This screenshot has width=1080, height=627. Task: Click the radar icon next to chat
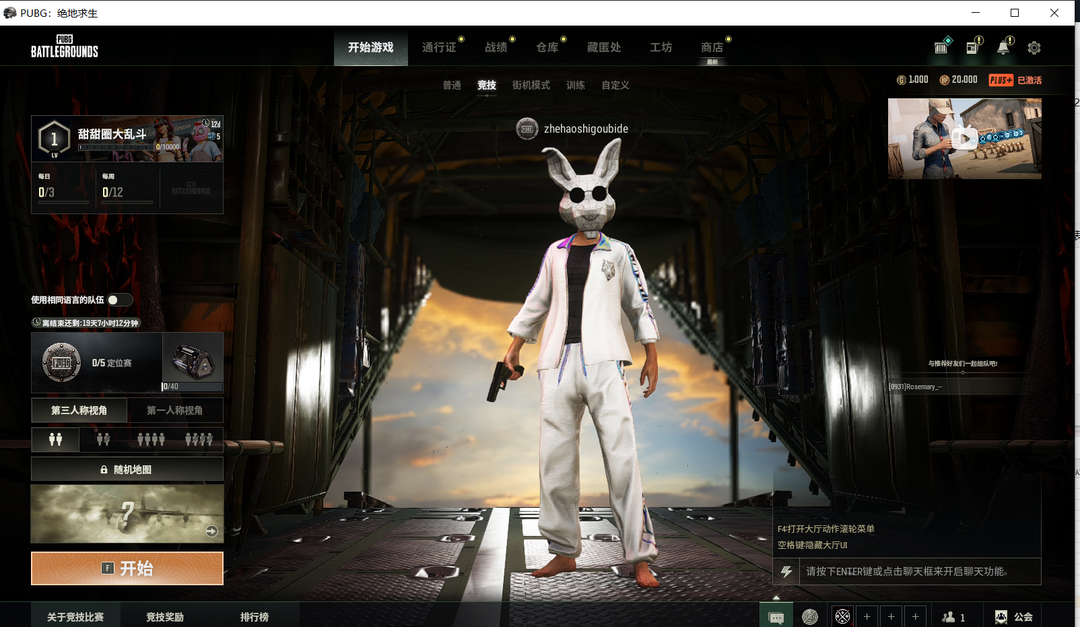(810, 617)
